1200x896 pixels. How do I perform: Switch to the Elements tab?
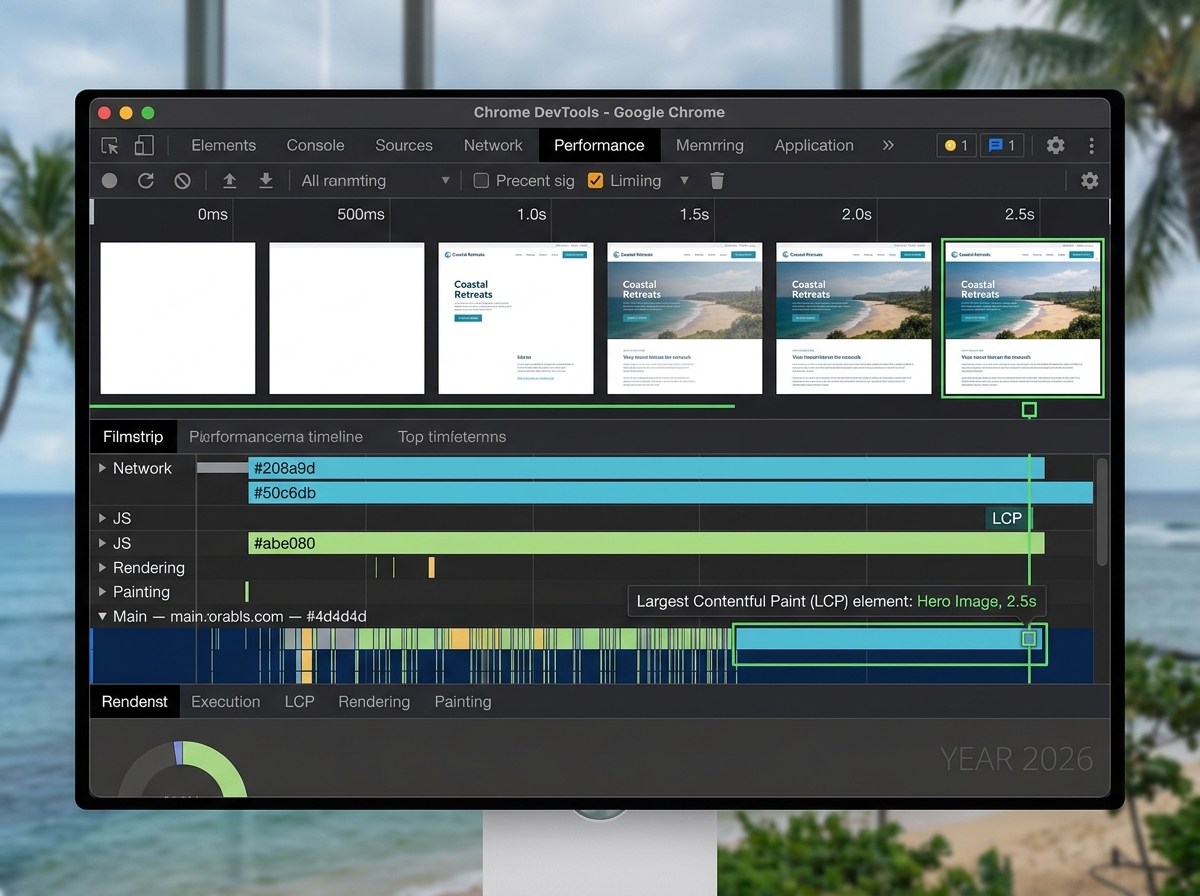point(224,146)
